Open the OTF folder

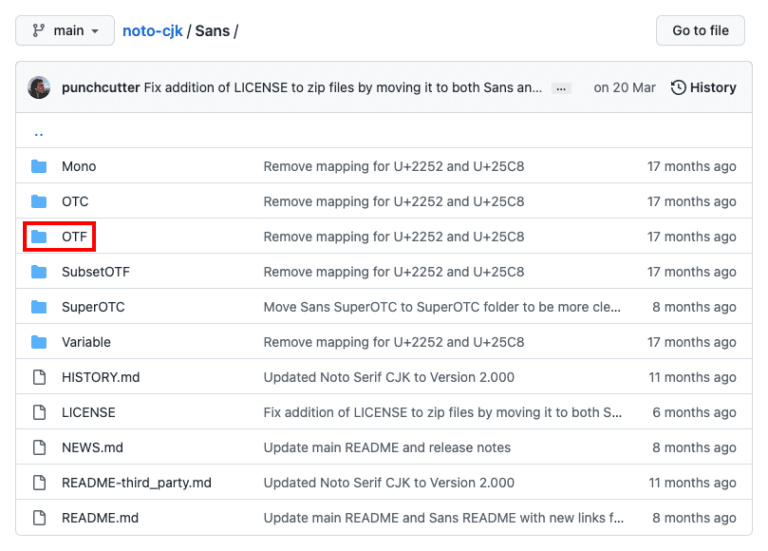(75, 237)
